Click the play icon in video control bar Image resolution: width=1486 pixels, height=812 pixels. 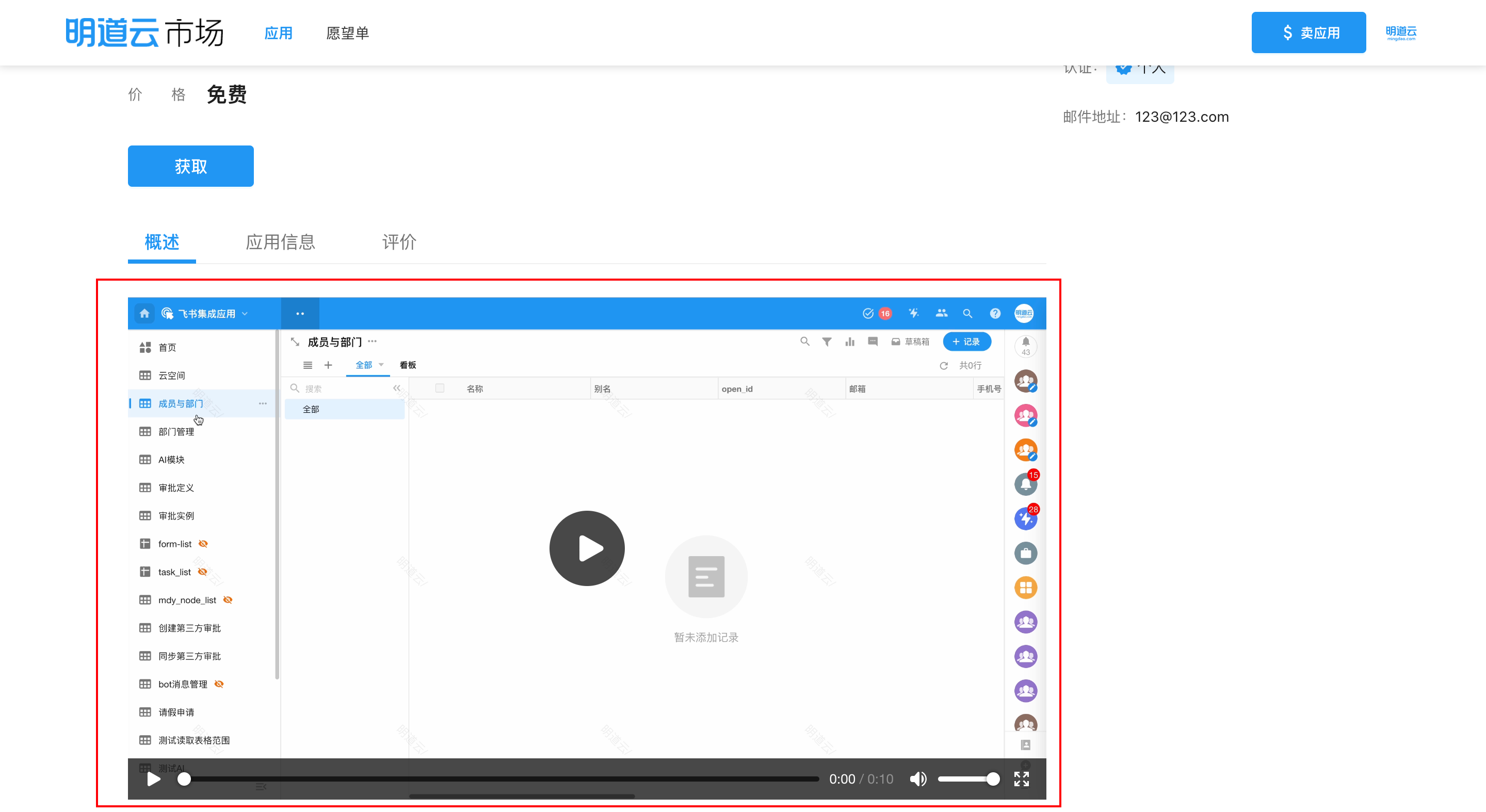coord(153,779)
